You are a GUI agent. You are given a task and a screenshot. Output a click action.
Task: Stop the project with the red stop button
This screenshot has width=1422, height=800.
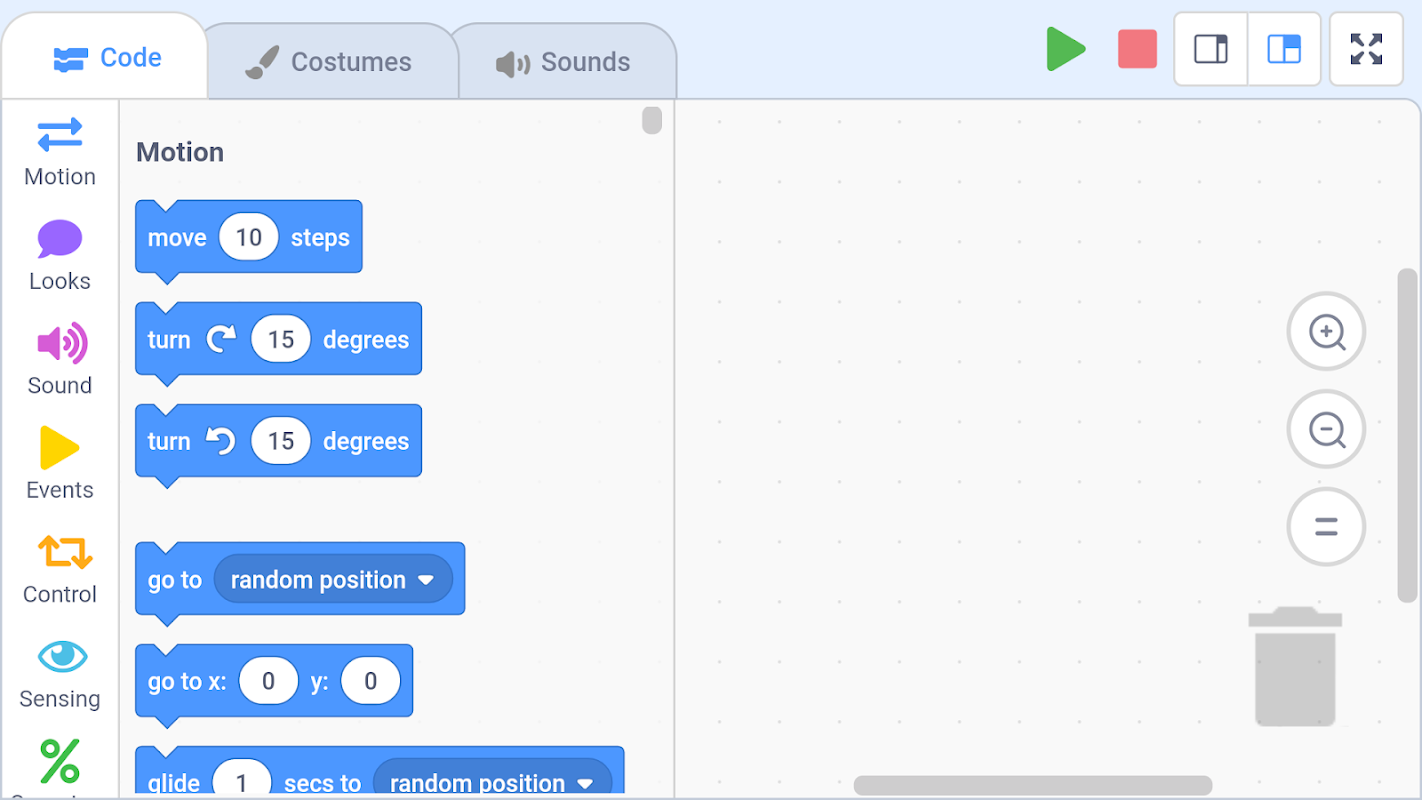pyautogui.click(x=1137, y=49)
